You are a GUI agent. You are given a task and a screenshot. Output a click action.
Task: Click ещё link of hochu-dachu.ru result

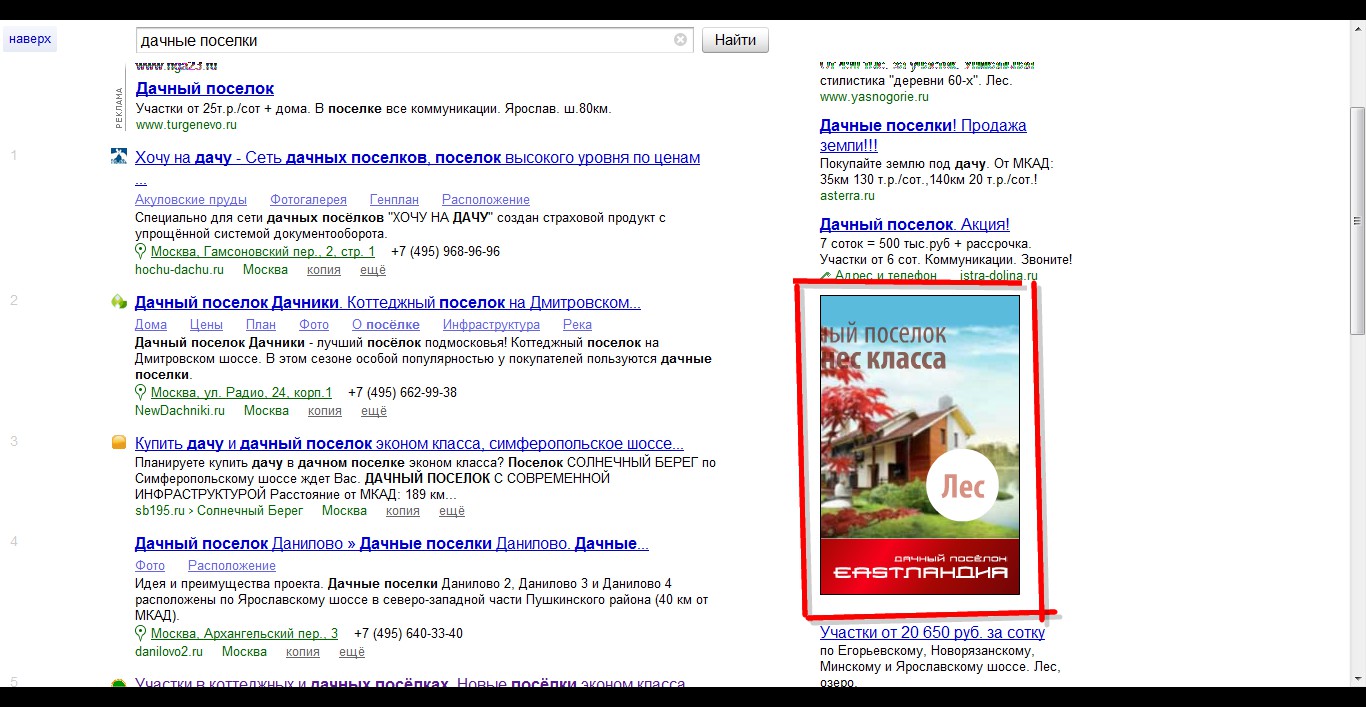(x=373, y=270)
